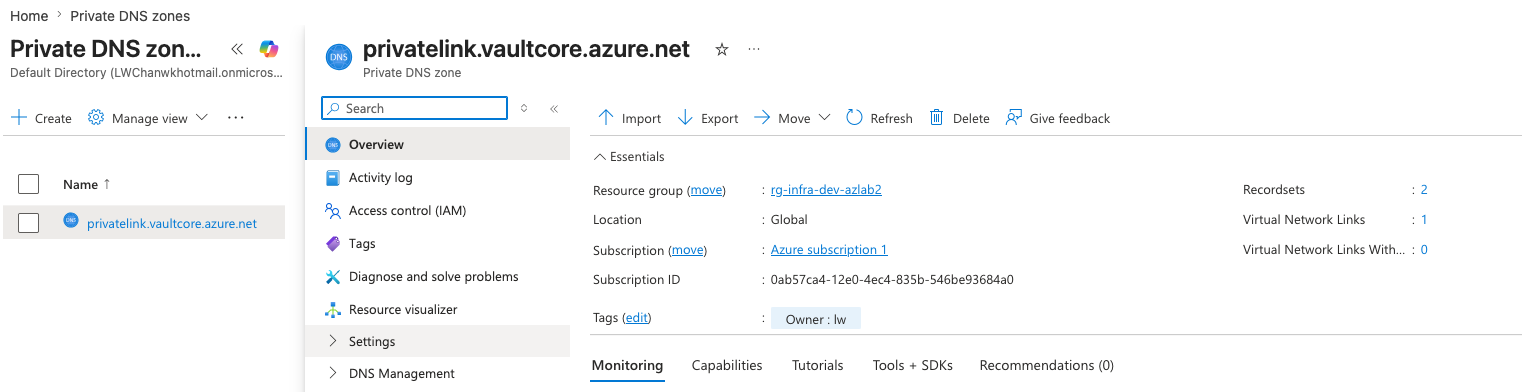1522x392 pixels.
Task: Click the Location value Global
Action: 789,220
